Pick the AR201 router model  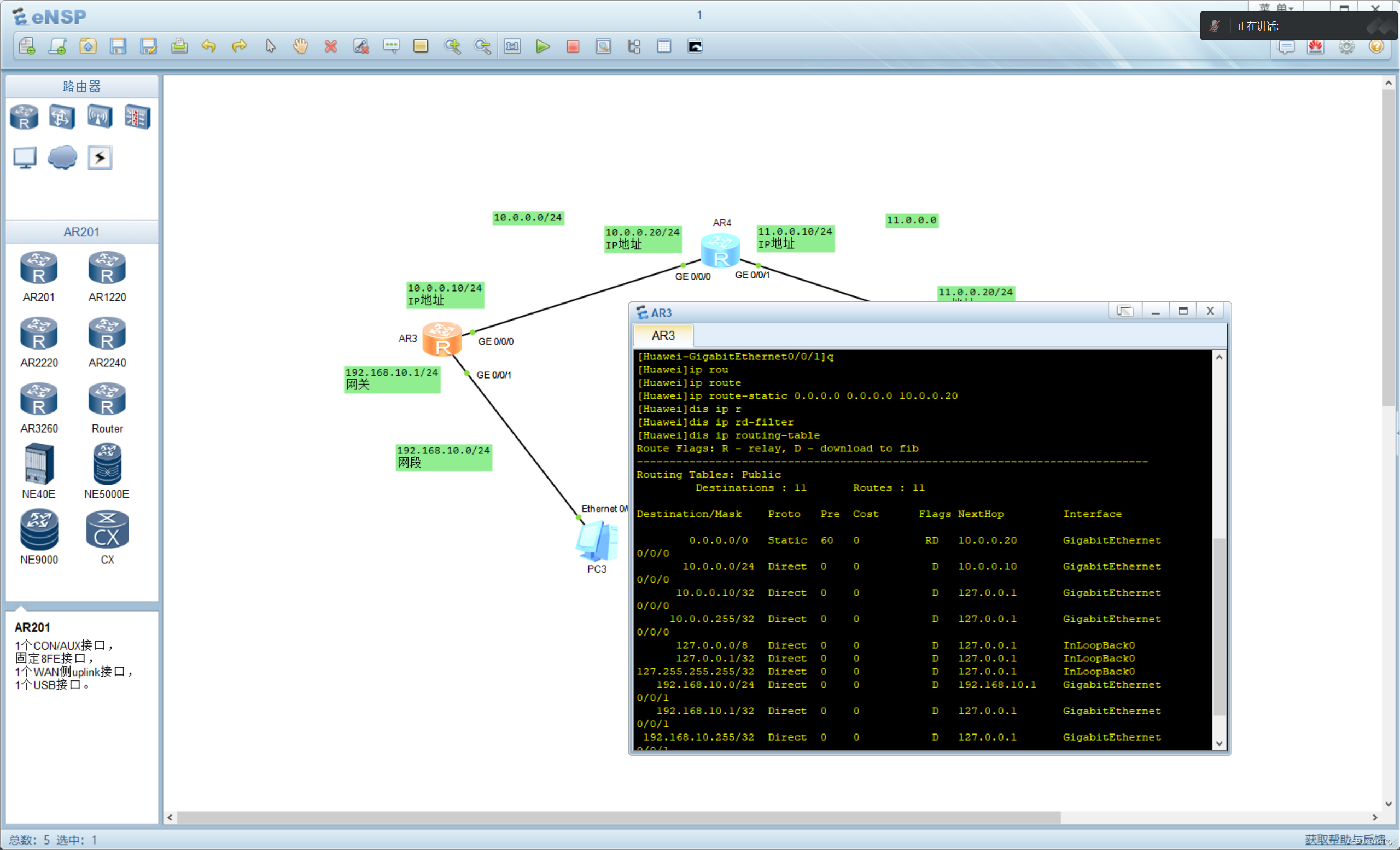[39, 277]
